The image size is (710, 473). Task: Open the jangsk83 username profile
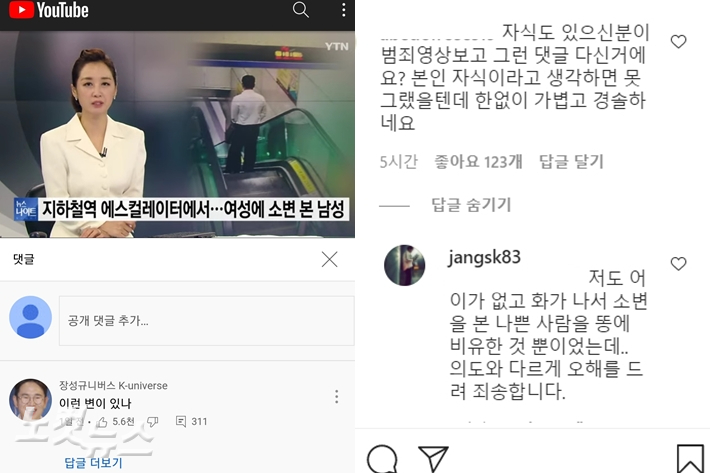(484, 258)
